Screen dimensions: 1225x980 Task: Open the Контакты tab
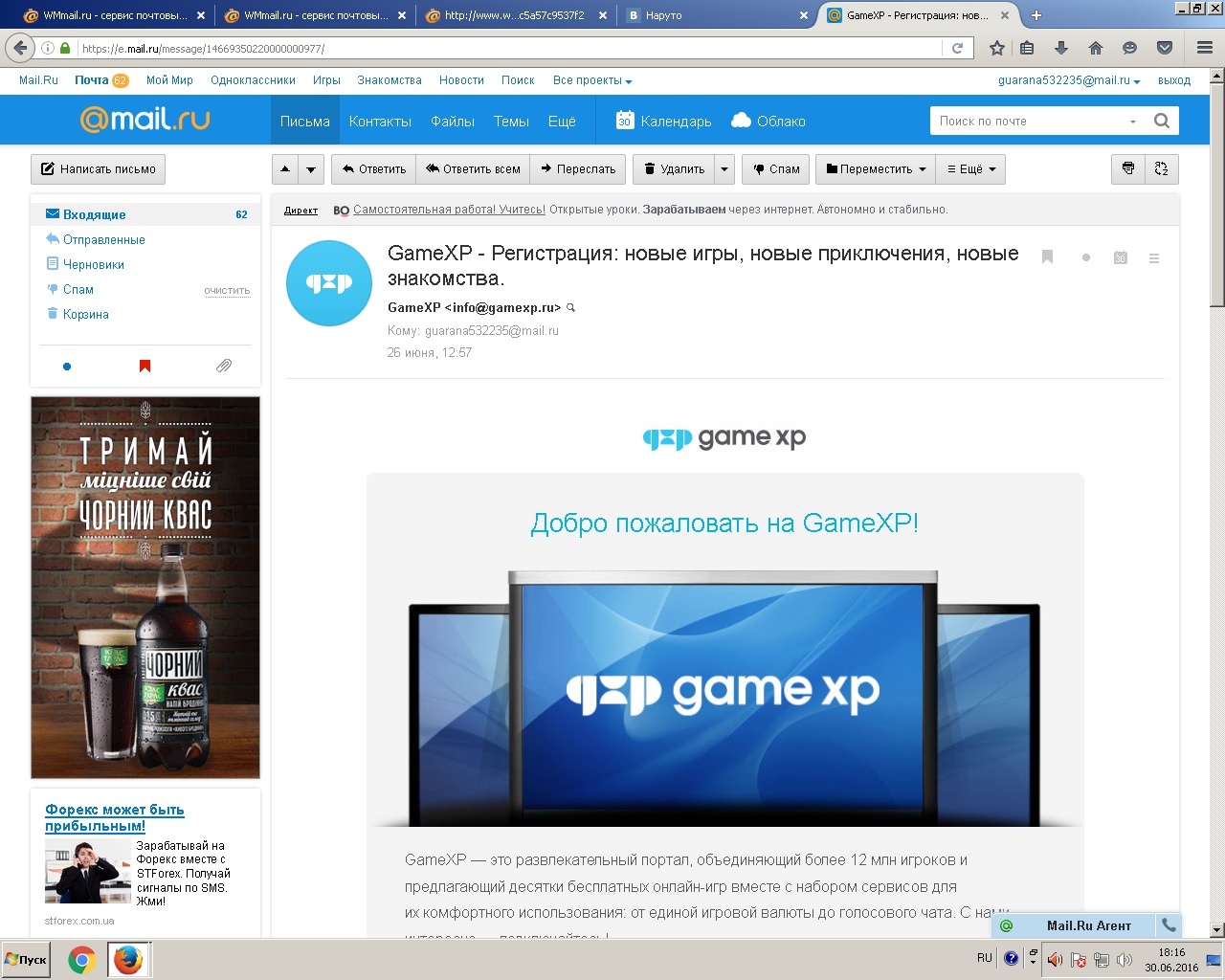tap(380, 121)
